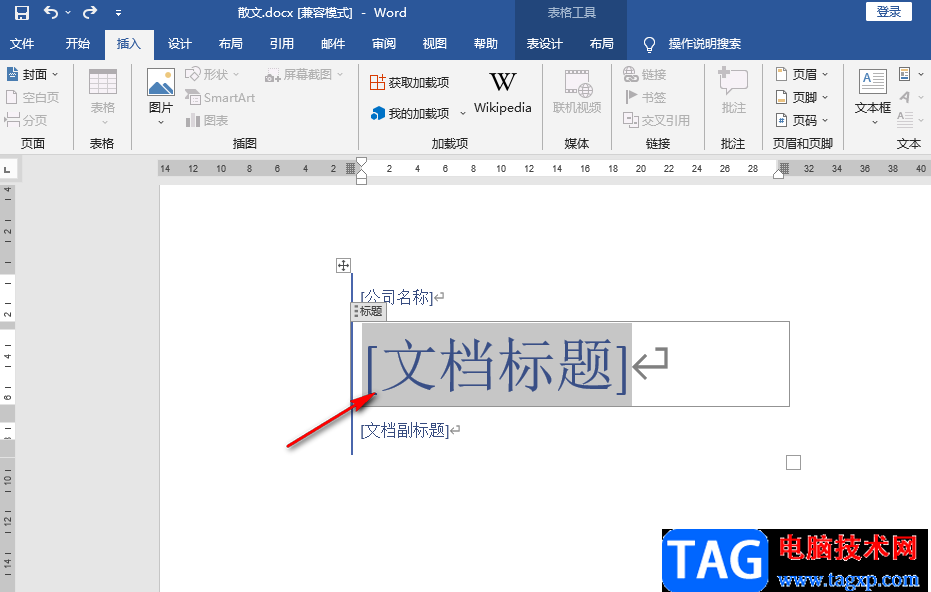Image resolution: width=931 pixels, height=592 pixels.
Task: Click the 文本框 text box icon
Action: [x=873, y=82]
